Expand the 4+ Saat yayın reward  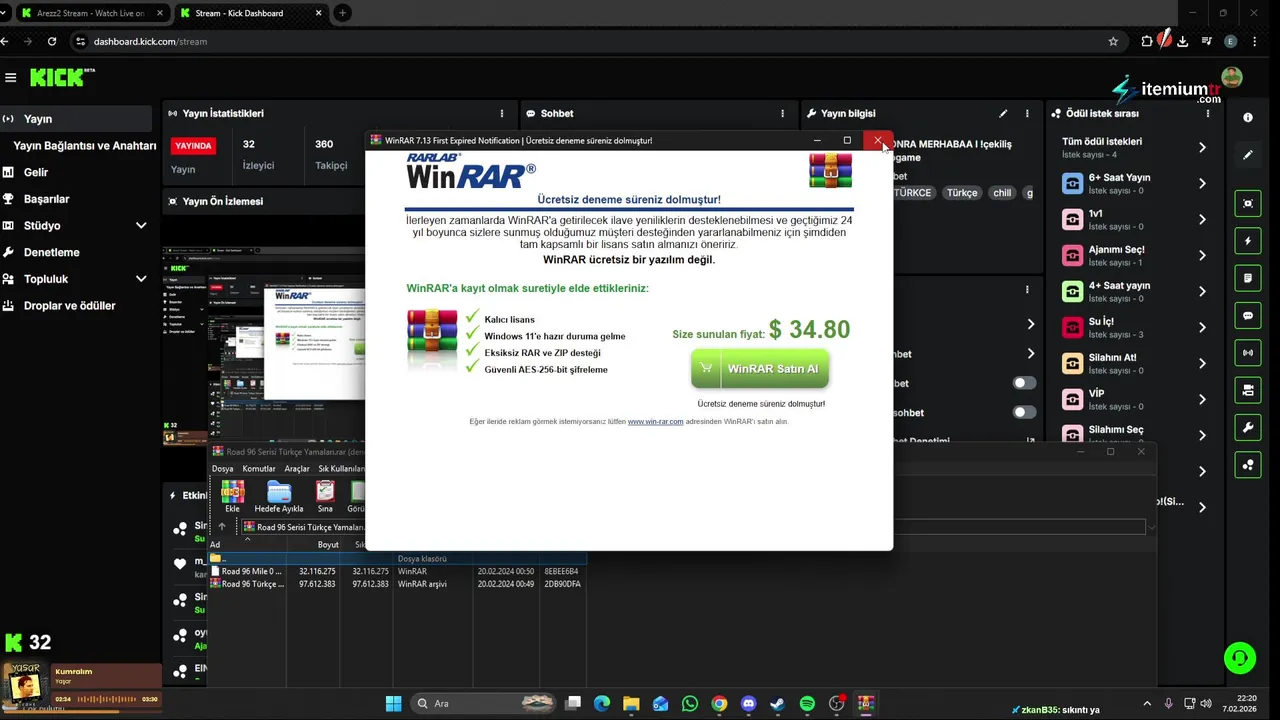(x=1202, y=291)
